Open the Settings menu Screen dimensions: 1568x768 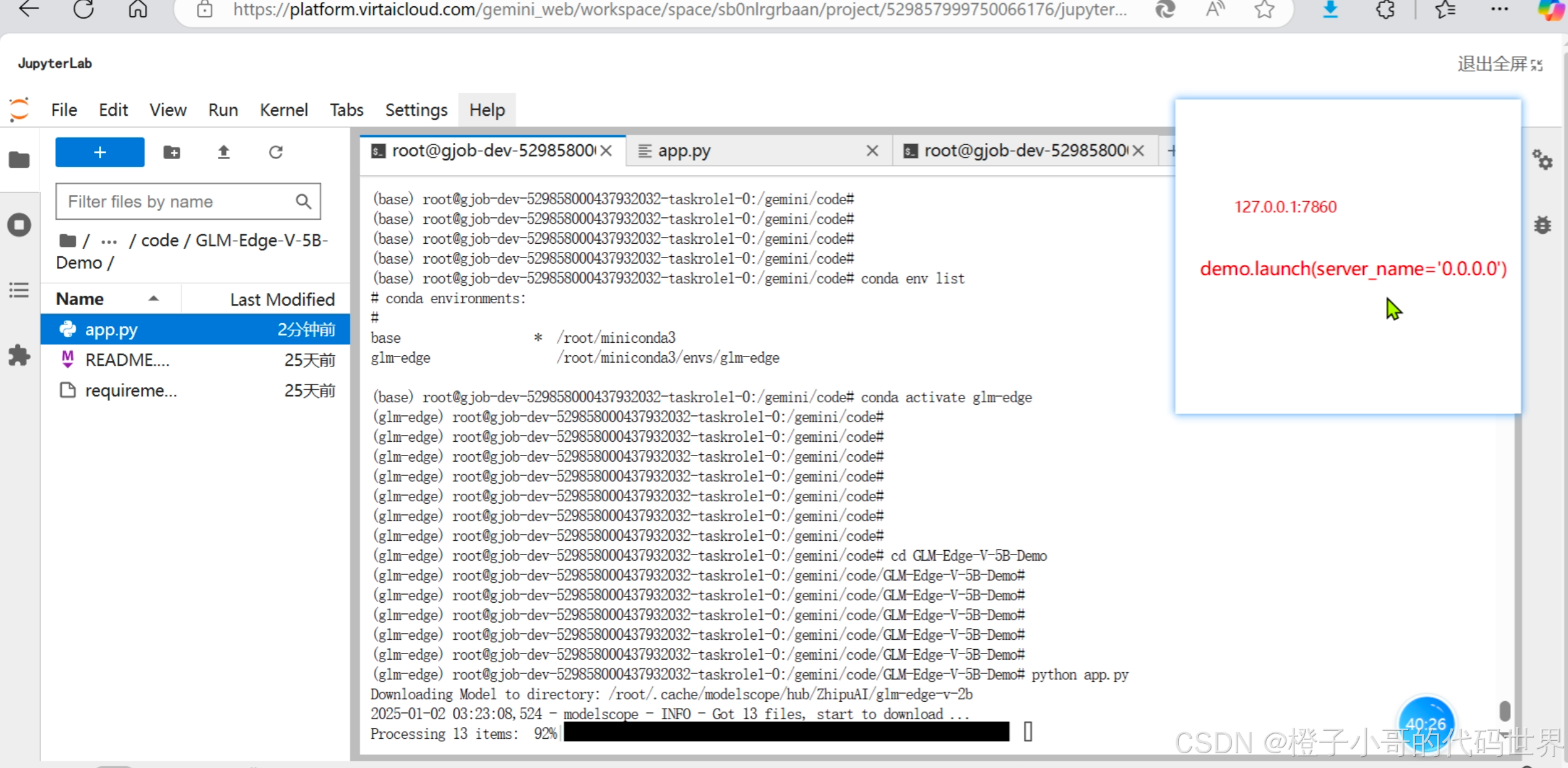click(416, 110)
